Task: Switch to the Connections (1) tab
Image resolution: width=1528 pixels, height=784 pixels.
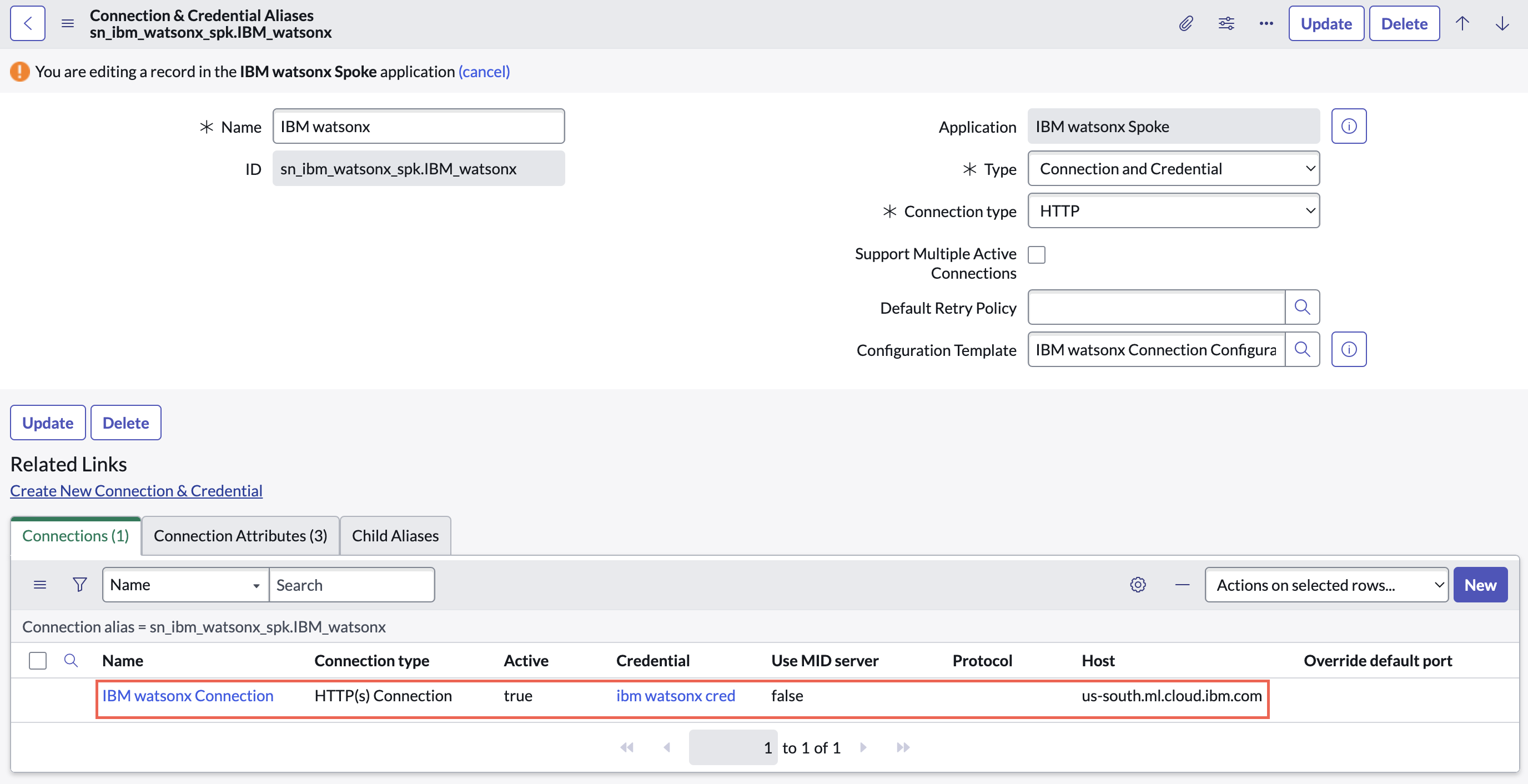Action: pos(76,535)
